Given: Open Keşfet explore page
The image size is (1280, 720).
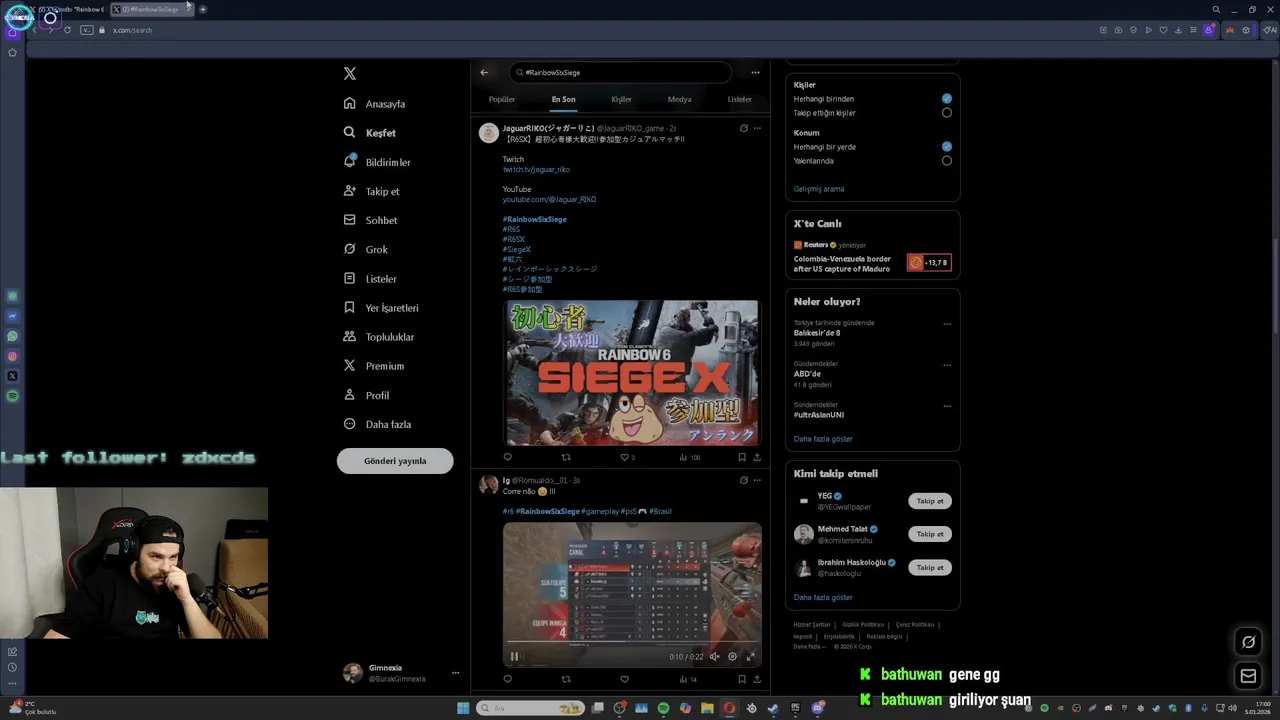Looking at the screenshot, I should point(370,133).
